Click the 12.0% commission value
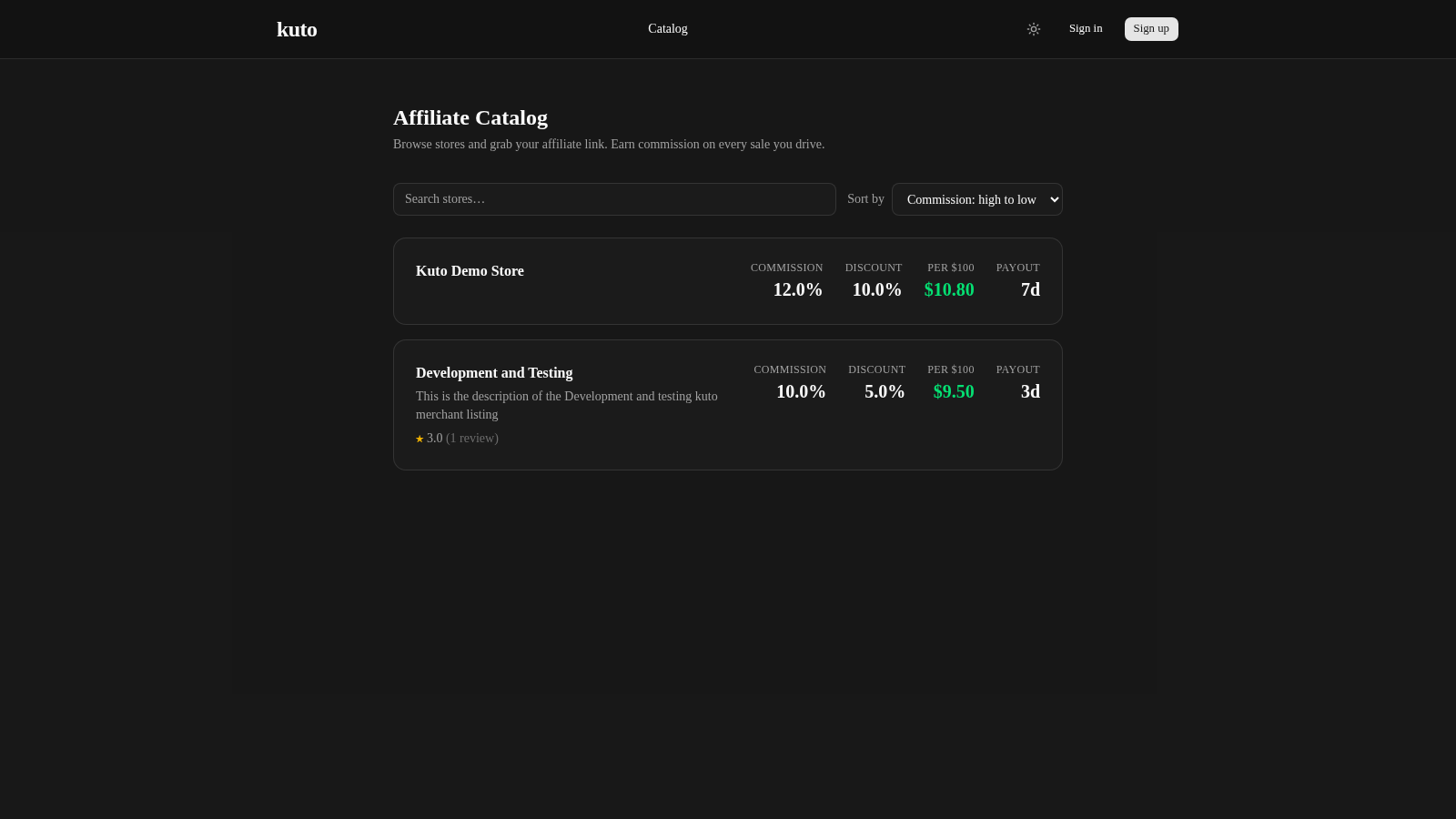The width and height of the screenshot is (1456, 819). (798, 289)
